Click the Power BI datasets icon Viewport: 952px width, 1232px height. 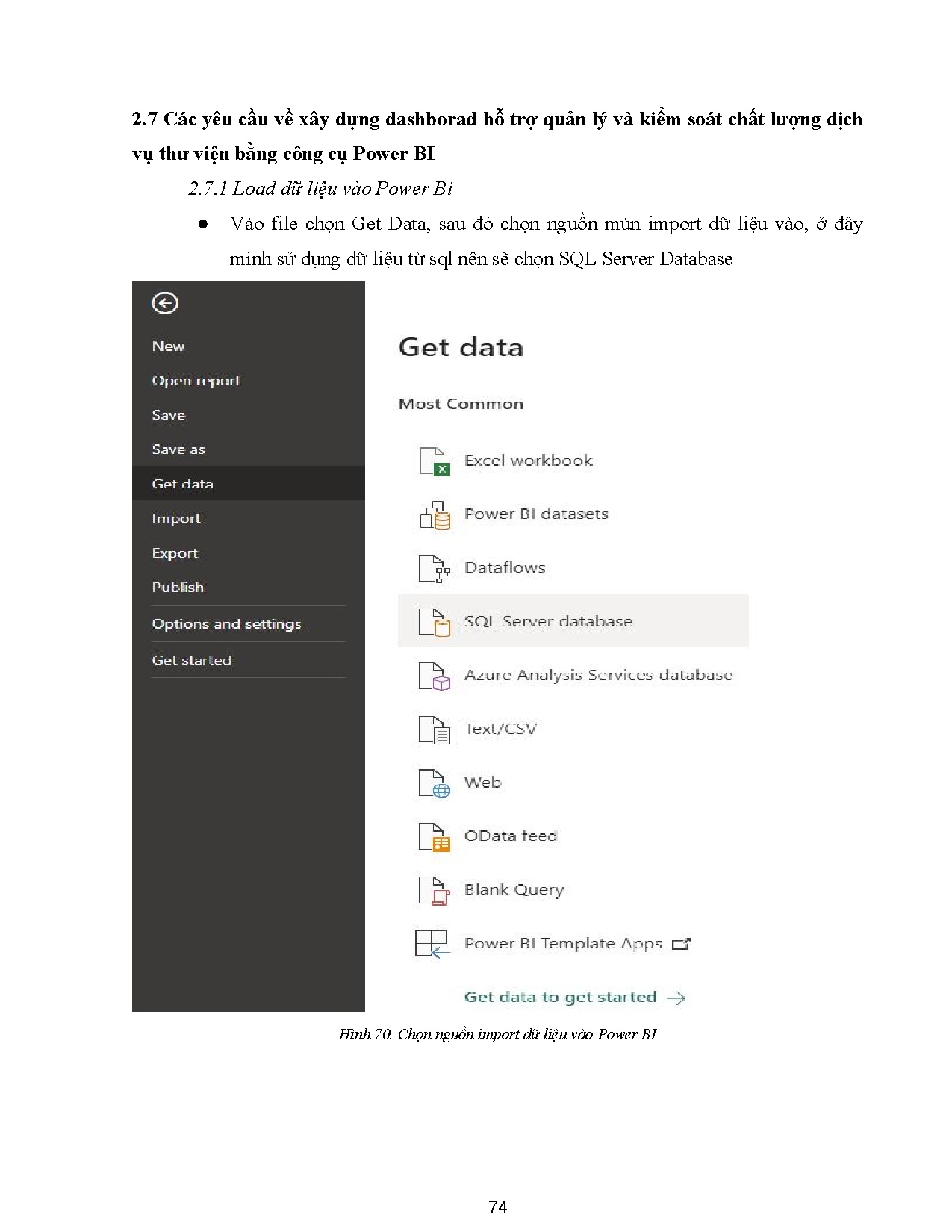point(435,515)
